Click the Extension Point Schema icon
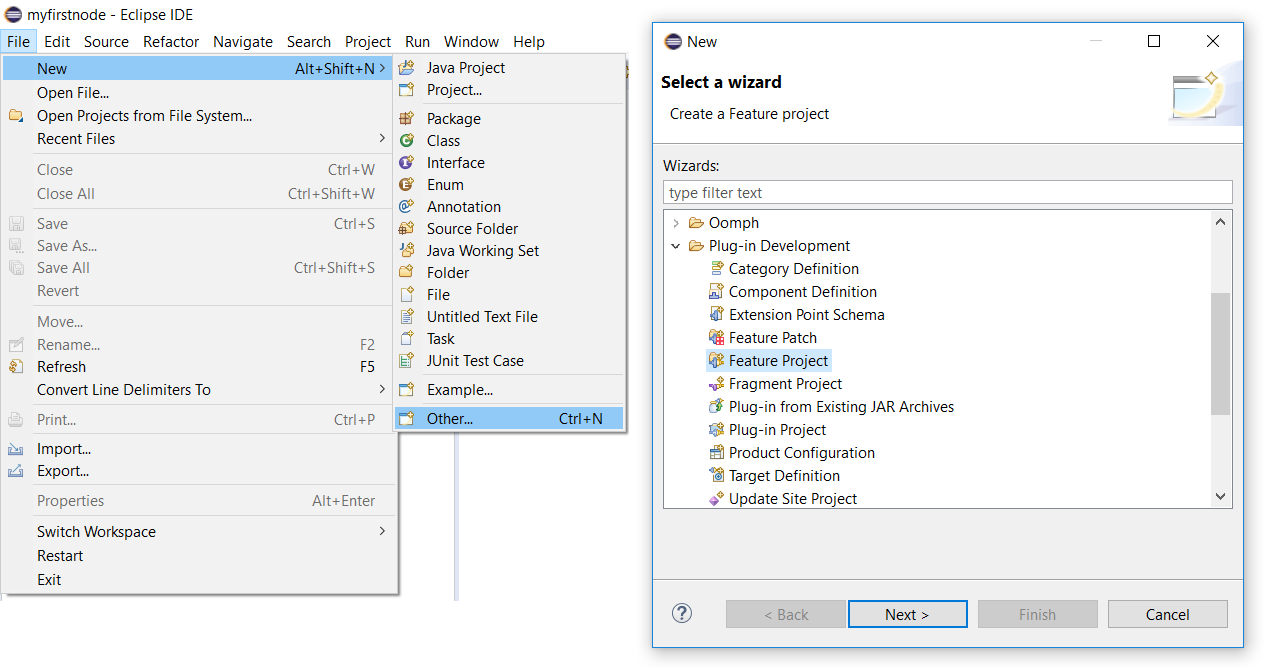The height and width of the screenshot is (668, 1283). coord(716,315)
